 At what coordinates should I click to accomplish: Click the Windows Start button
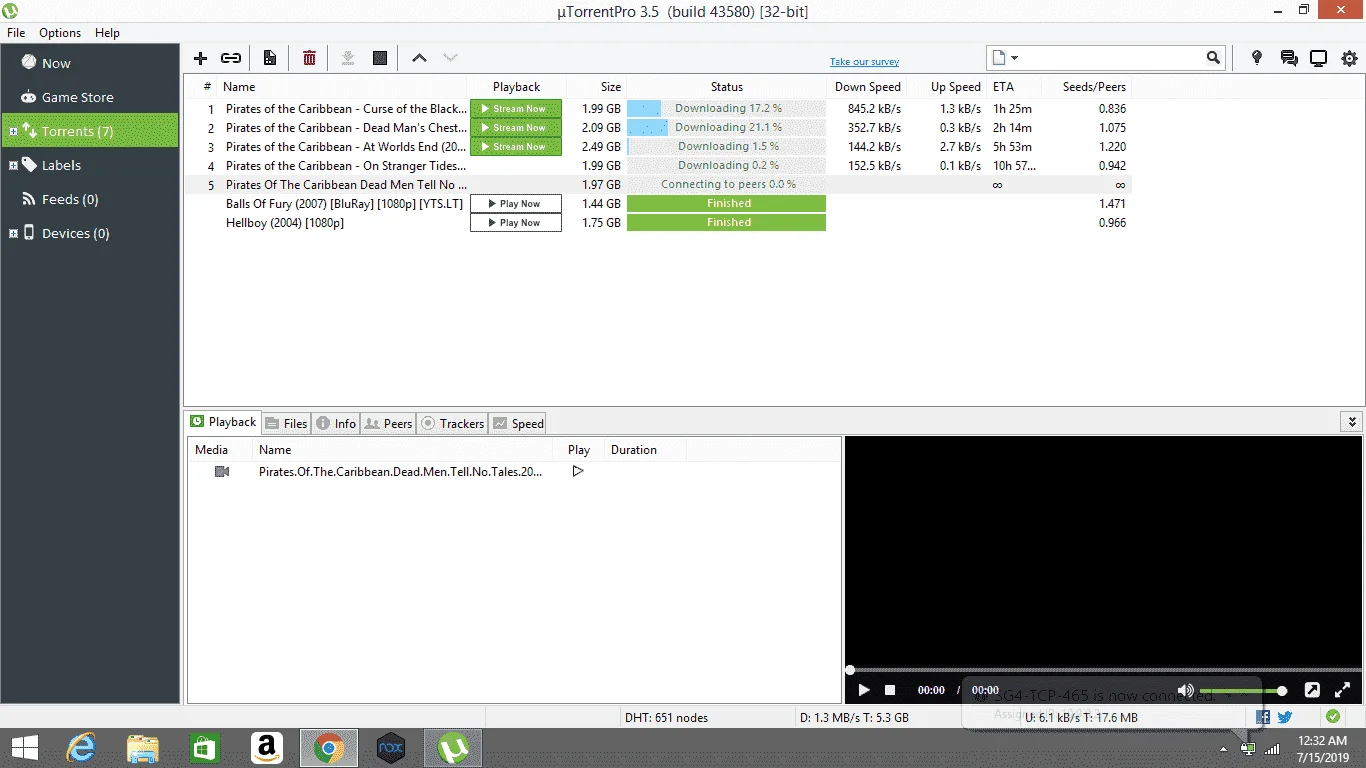(24, 747)
